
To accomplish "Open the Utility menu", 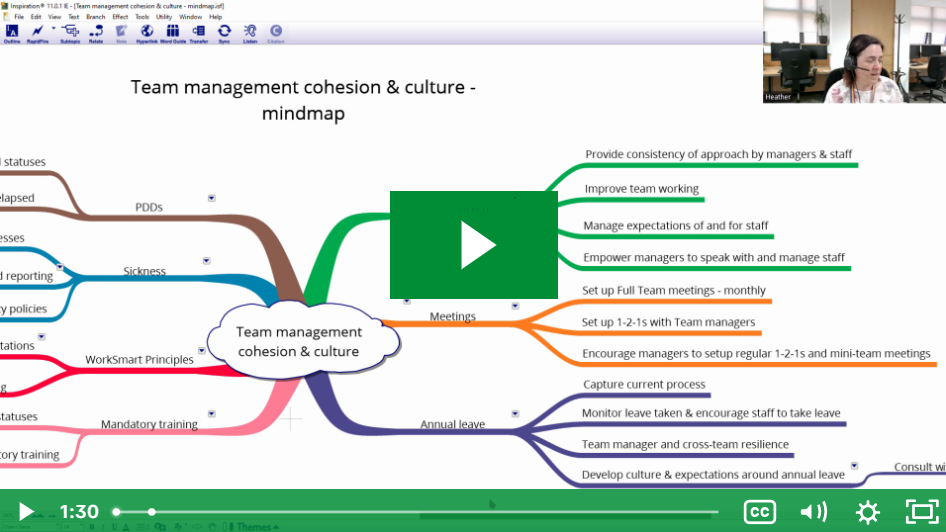I will coord(164,17).
